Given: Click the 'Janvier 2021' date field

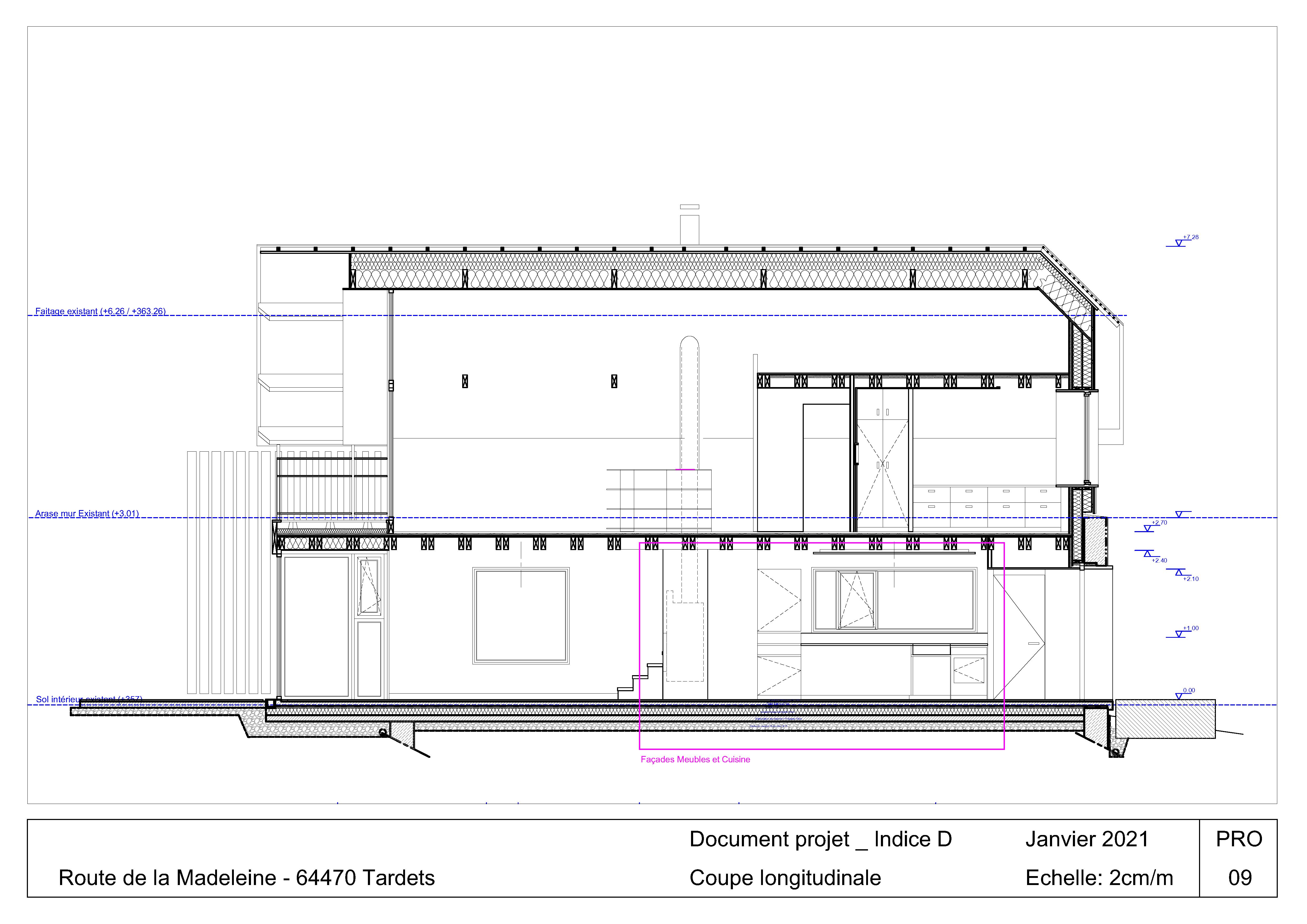Looking at the screenshot, I should pyautogui.click(x=1087, y=839).
